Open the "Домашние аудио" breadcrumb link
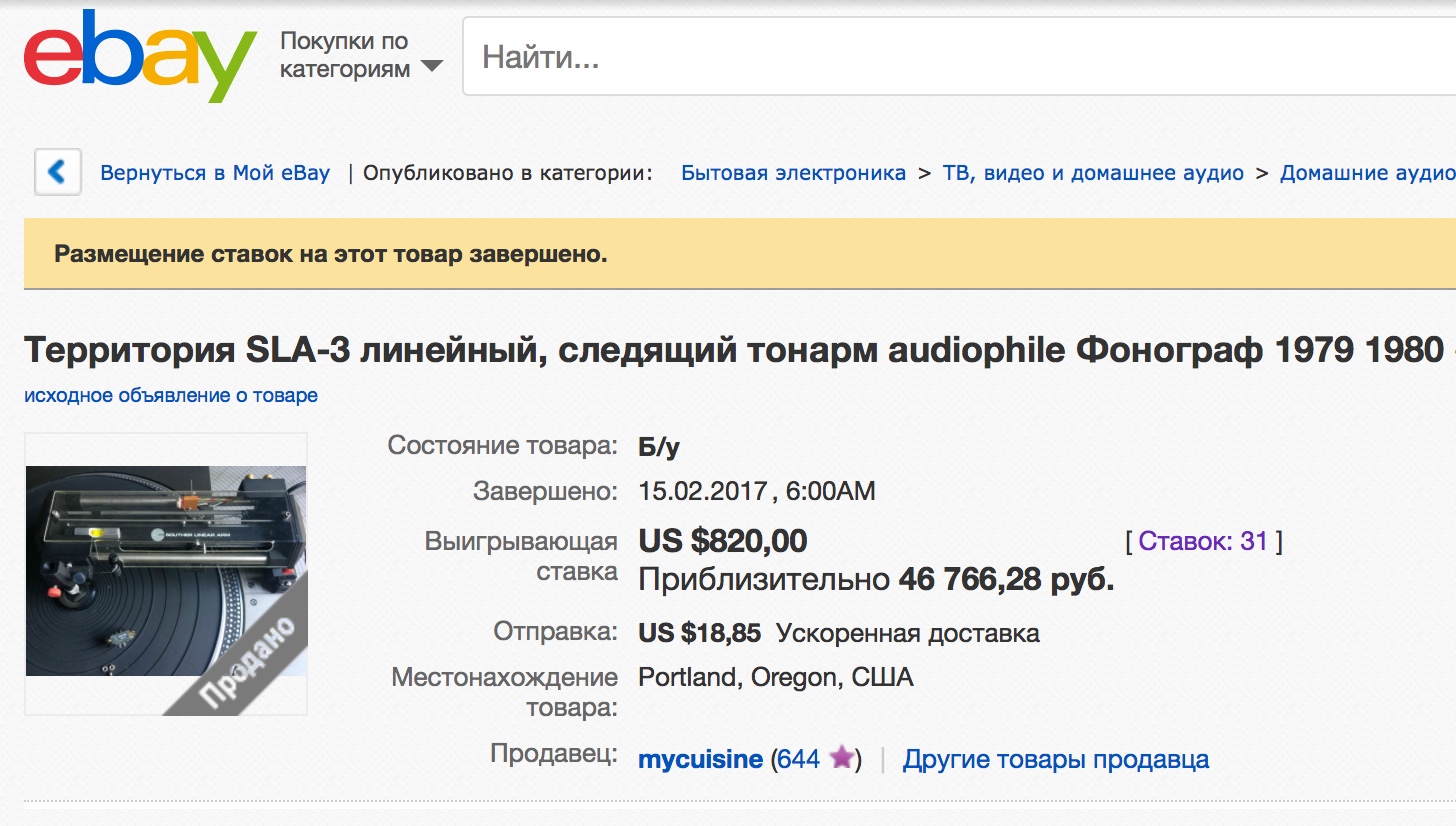The width and height of the screenshot is (1456, 826). [1366, 173]
